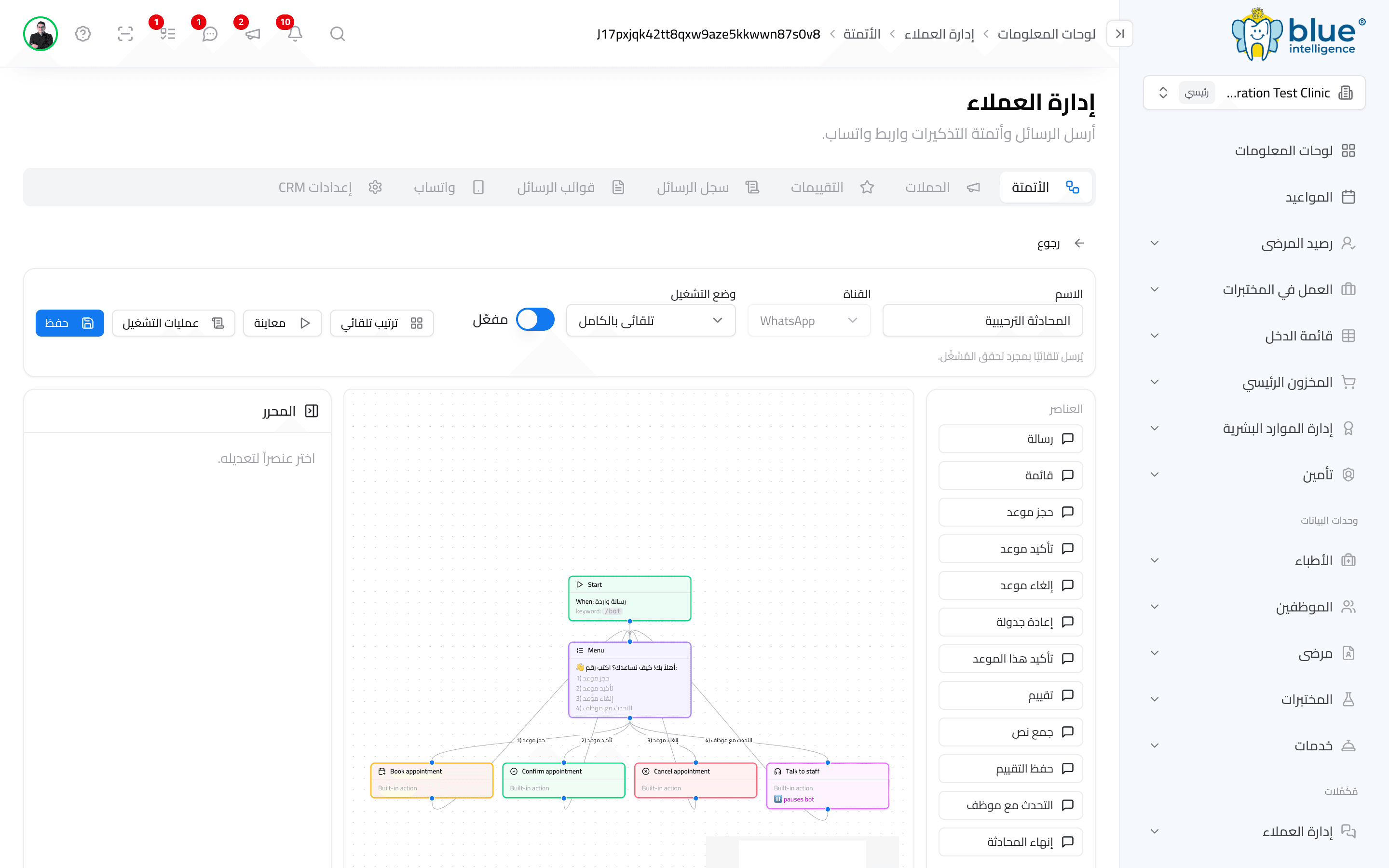The height and width of the screenshot is (868, 1389).
Task: Open the clinic selector dropdown
Action: 1253,93
